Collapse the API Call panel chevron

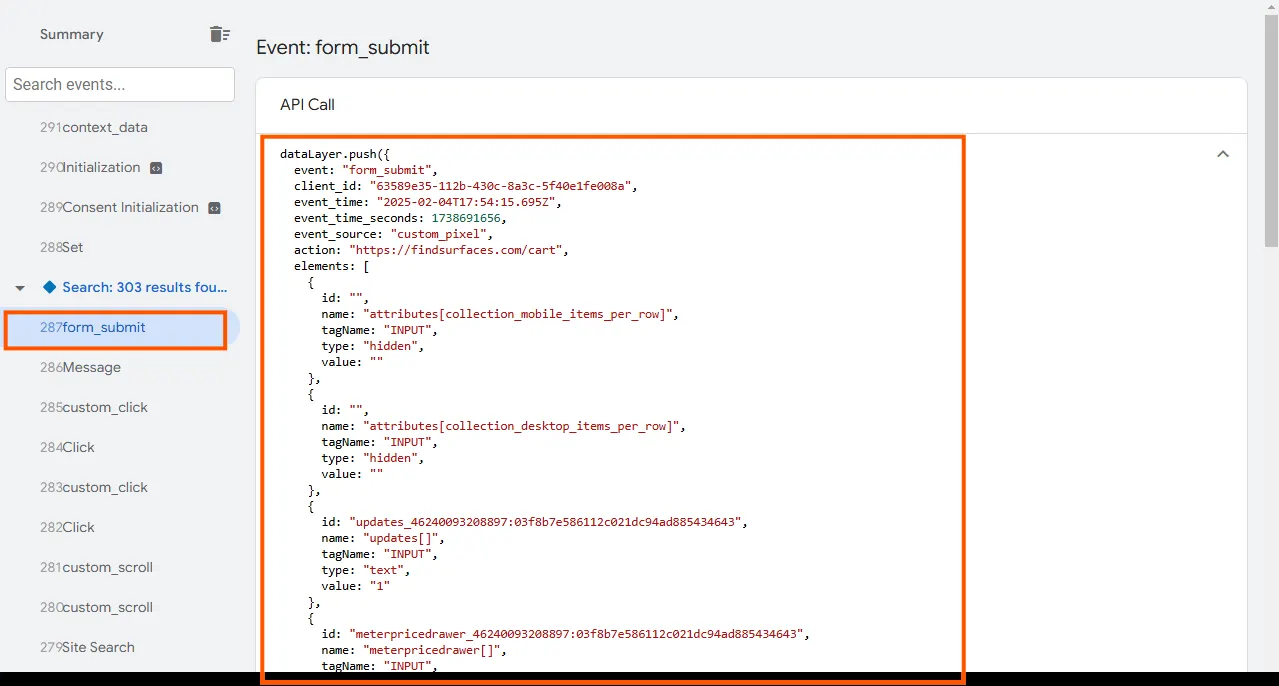coord(1222,154)
